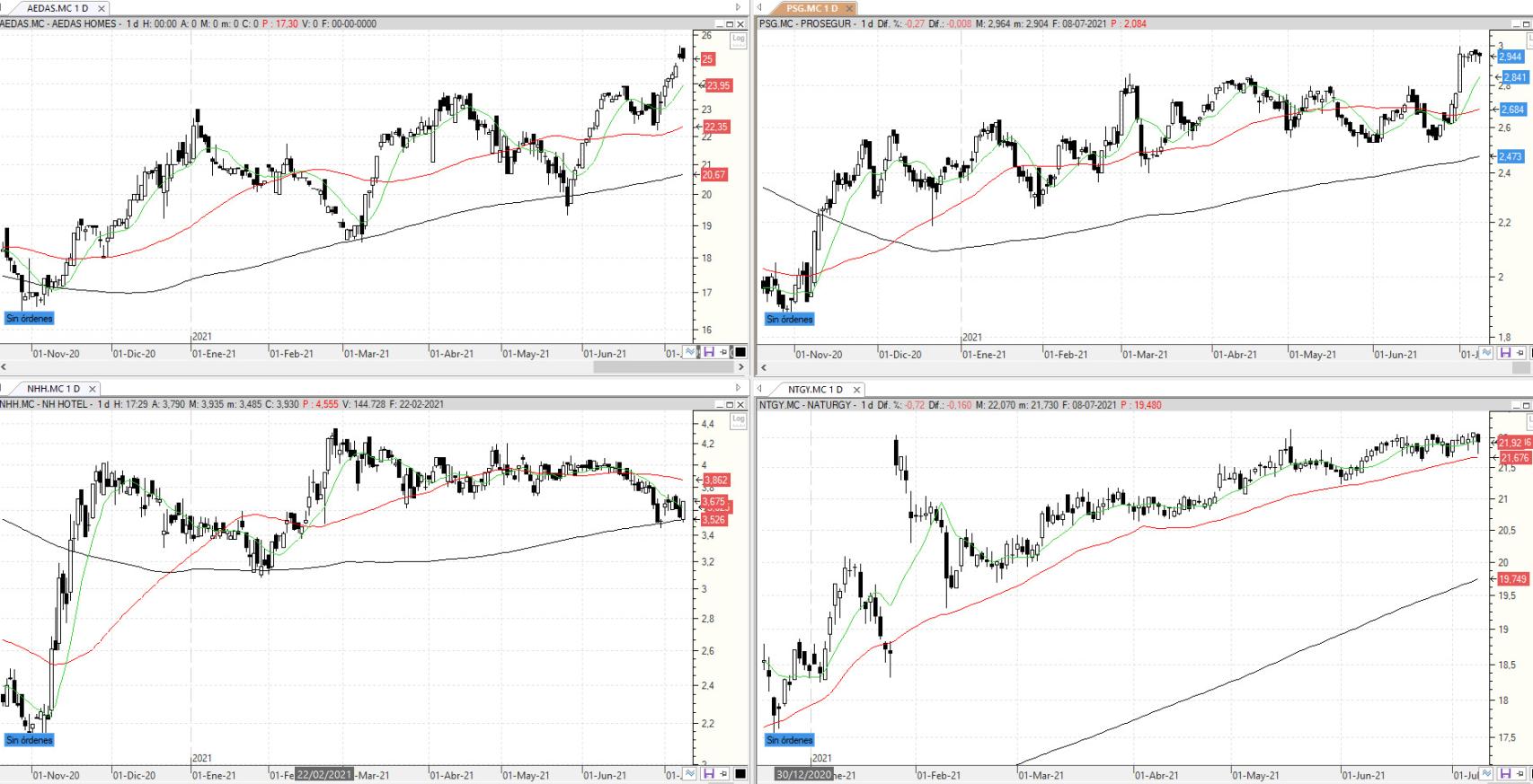Select the NTGY.MC 1 D tab
This screenshot has width=1533, height=784.
pos(815,390)
